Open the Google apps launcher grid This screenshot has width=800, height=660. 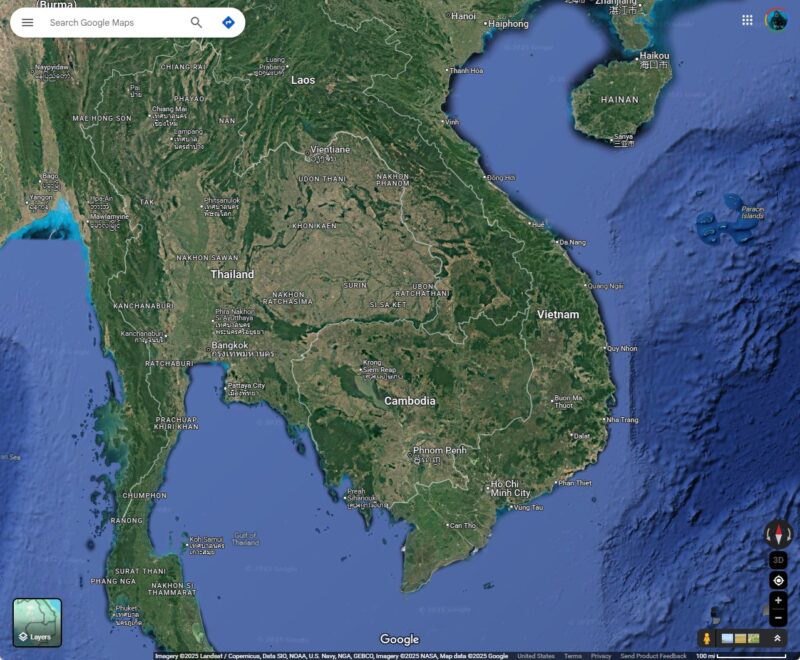pos(747,18)
